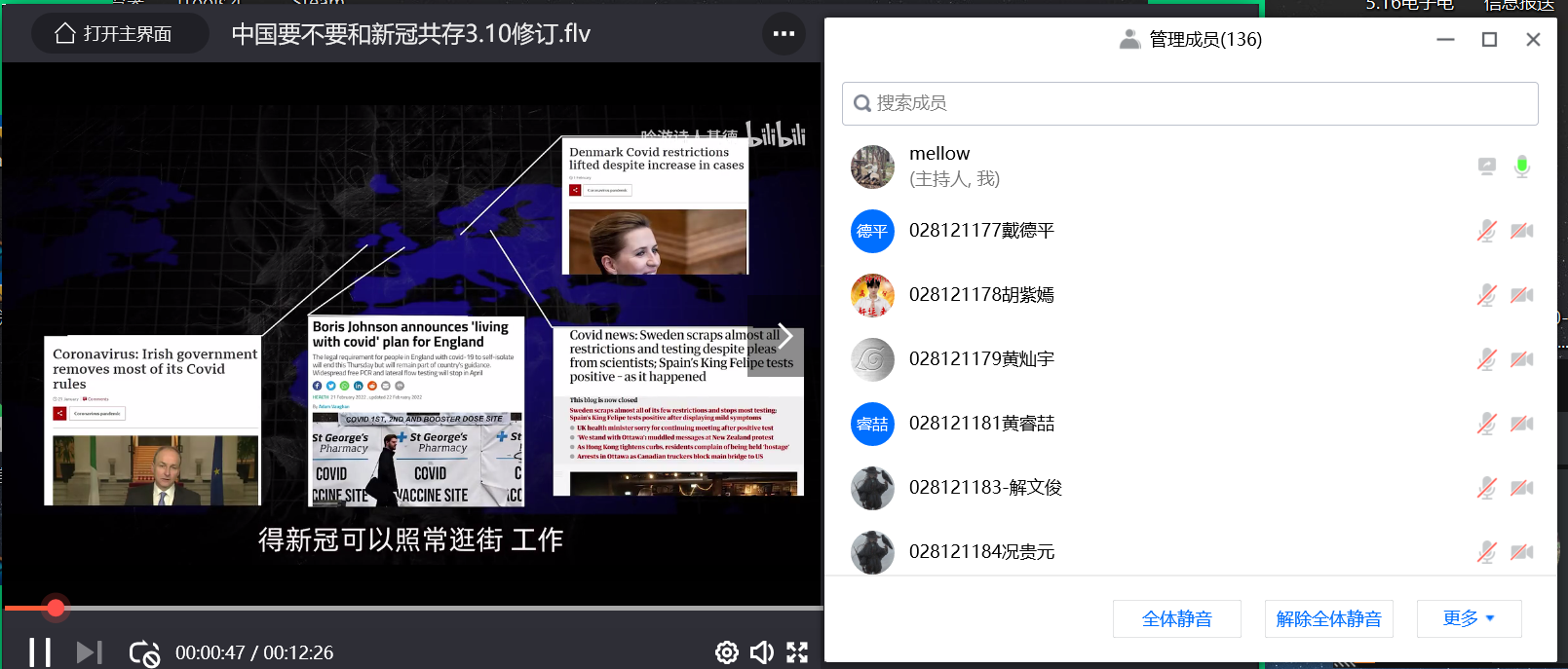The height and width of the screenshot is (669, 1568).
Task: Click the video progress bar handle
Action: pyautogui.click(x=56, y=609)
